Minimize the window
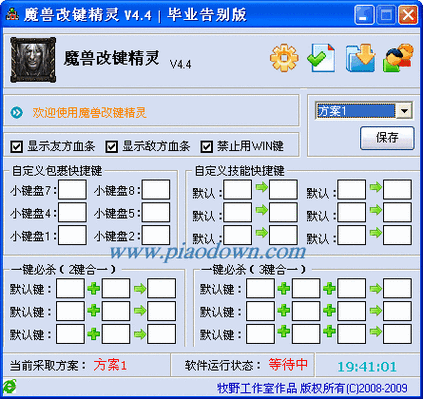 (364, 15)
